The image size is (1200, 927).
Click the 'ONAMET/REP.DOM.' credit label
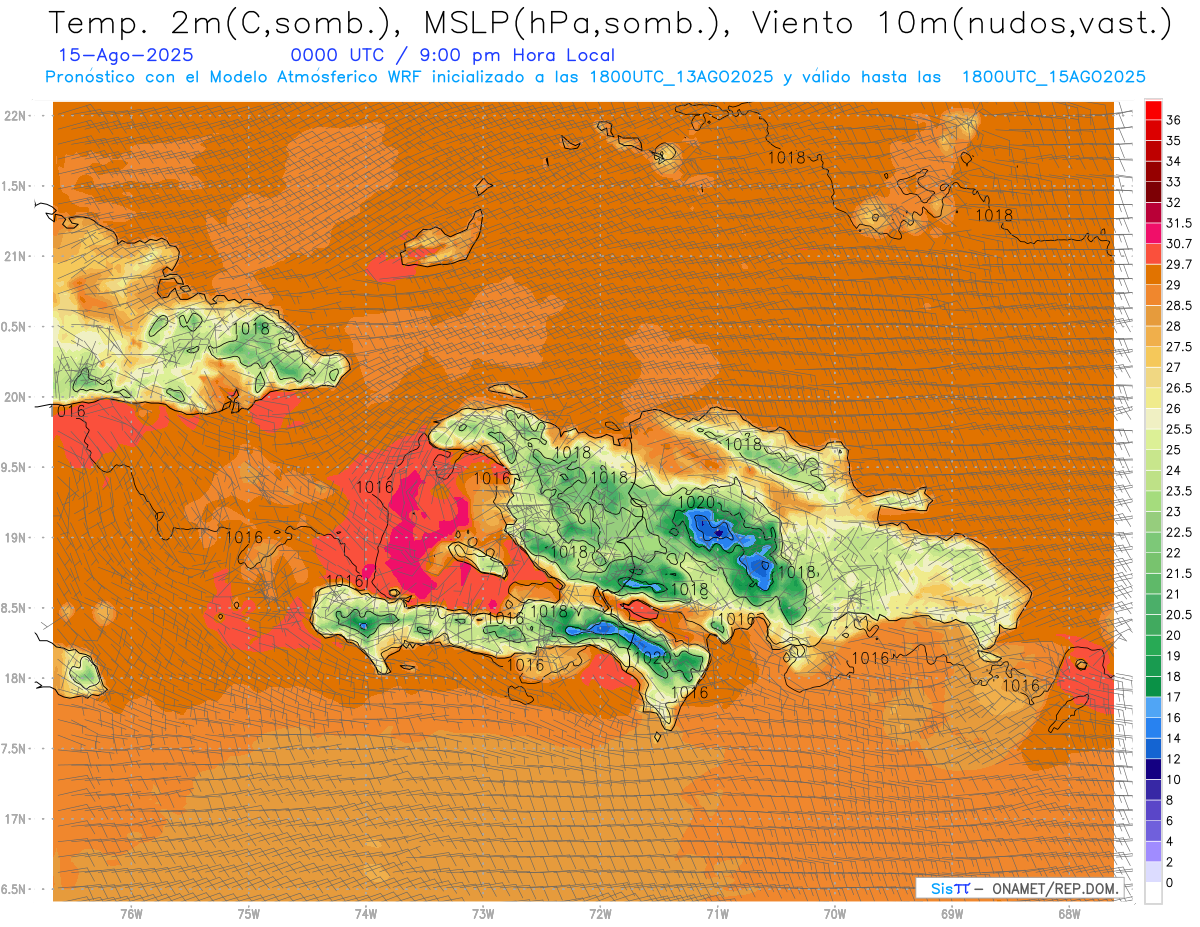pos(1054,888)
